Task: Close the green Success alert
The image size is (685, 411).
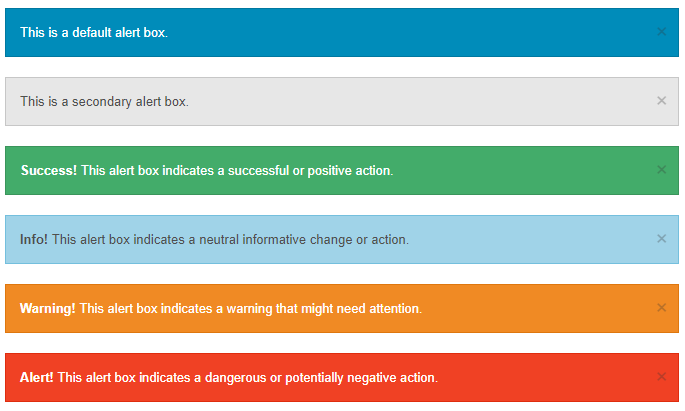Action: (661, 170)
